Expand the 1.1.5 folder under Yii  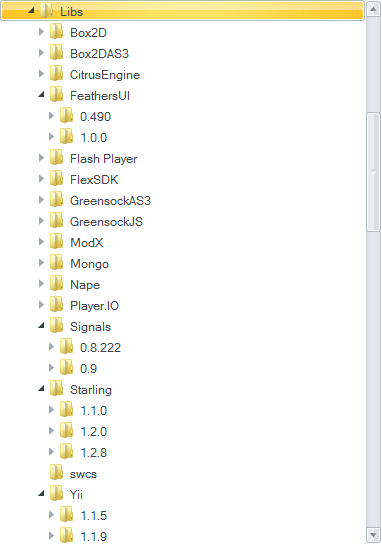pos(51,515)
